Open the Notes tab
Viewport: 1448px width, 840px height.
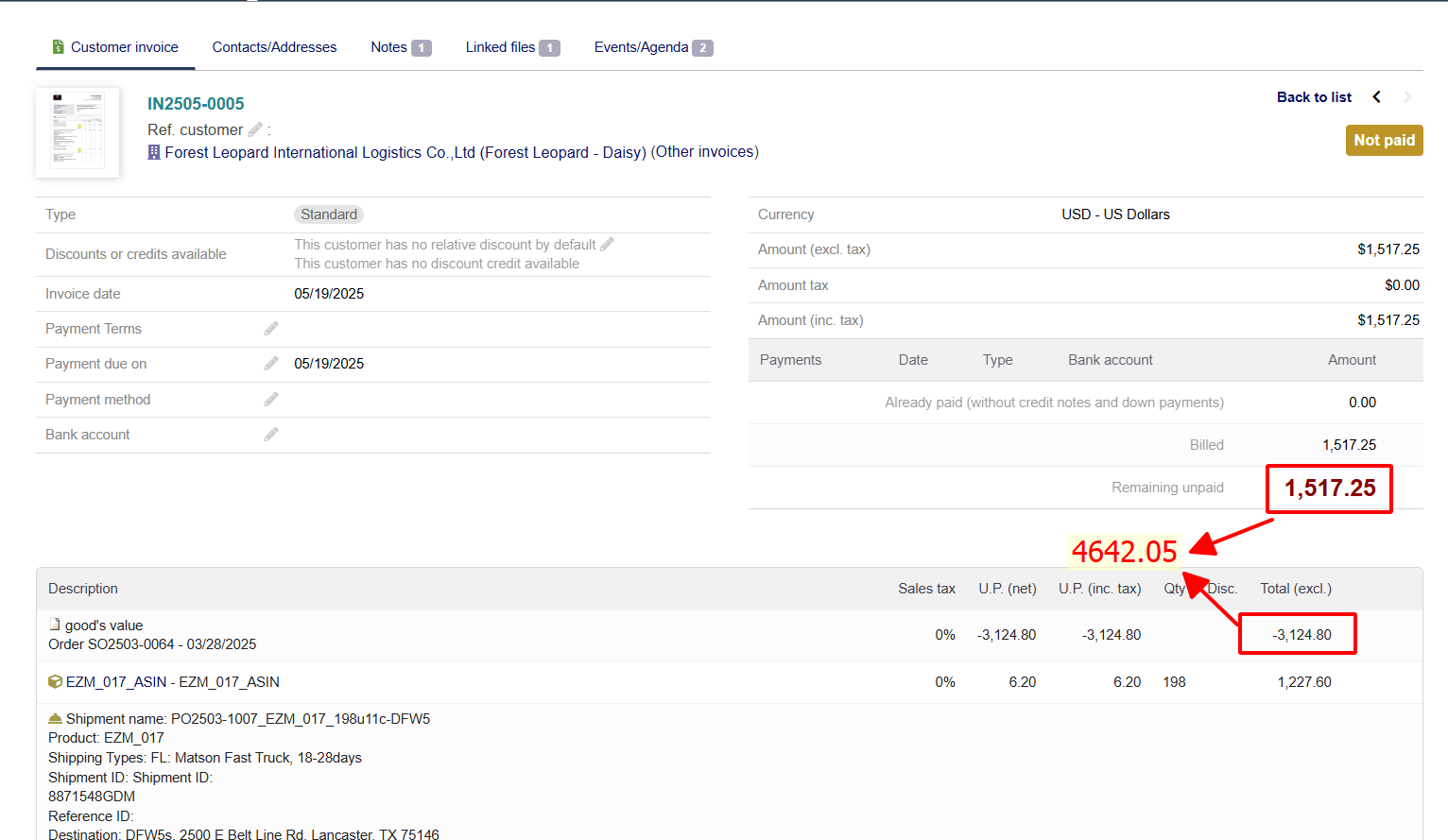click(x=401, y=47)
